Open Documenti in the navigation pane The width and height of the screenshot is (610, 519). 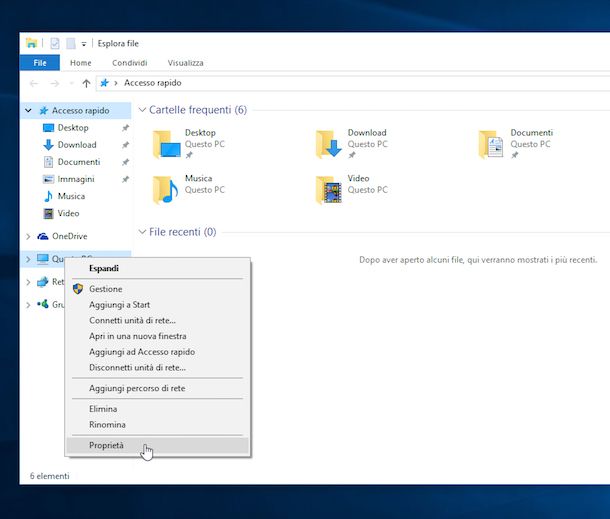(79, 162)
